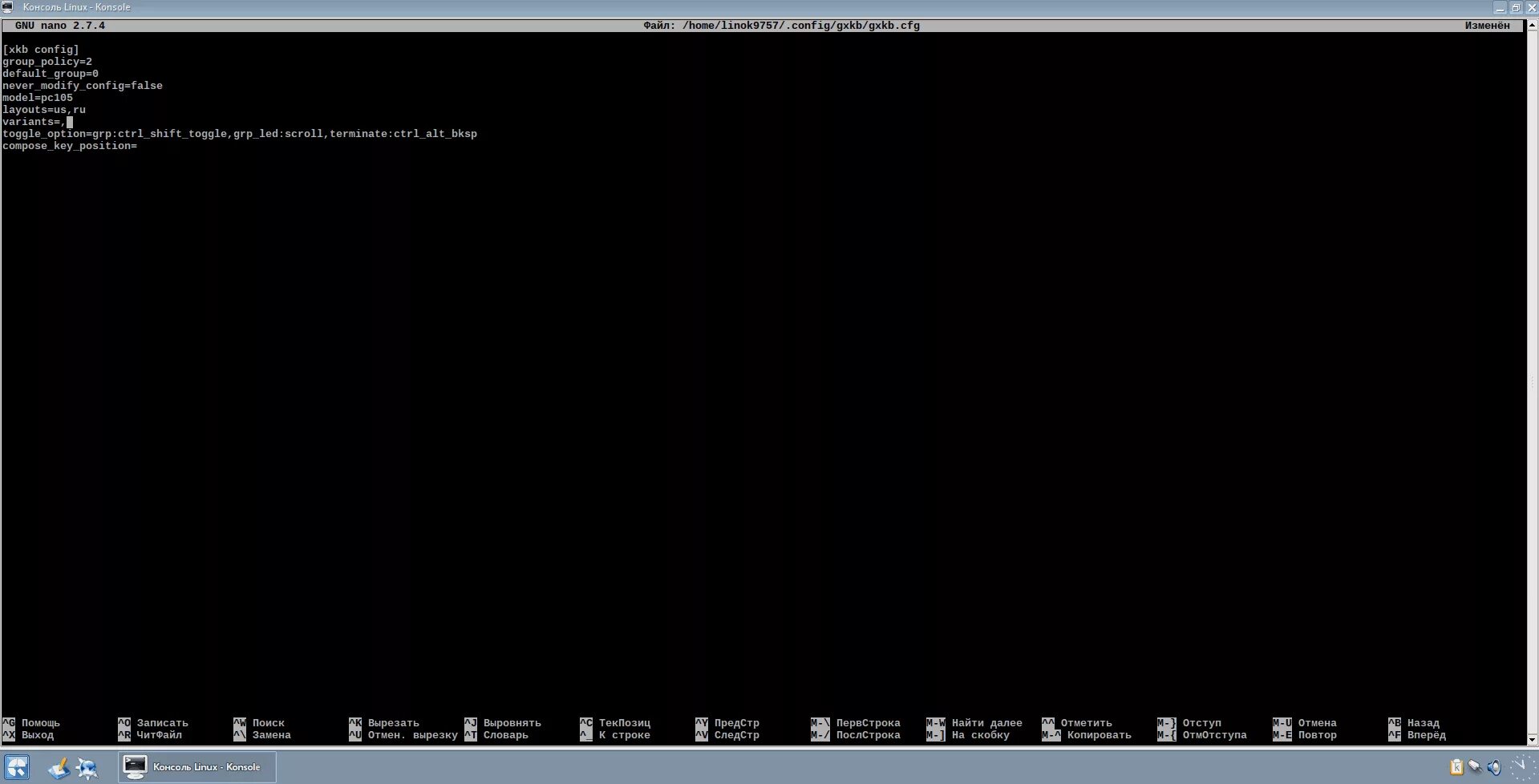Click the scrollbar down arrow in Konsole
The image size is (1539, 784).
tap(1532, 740)
